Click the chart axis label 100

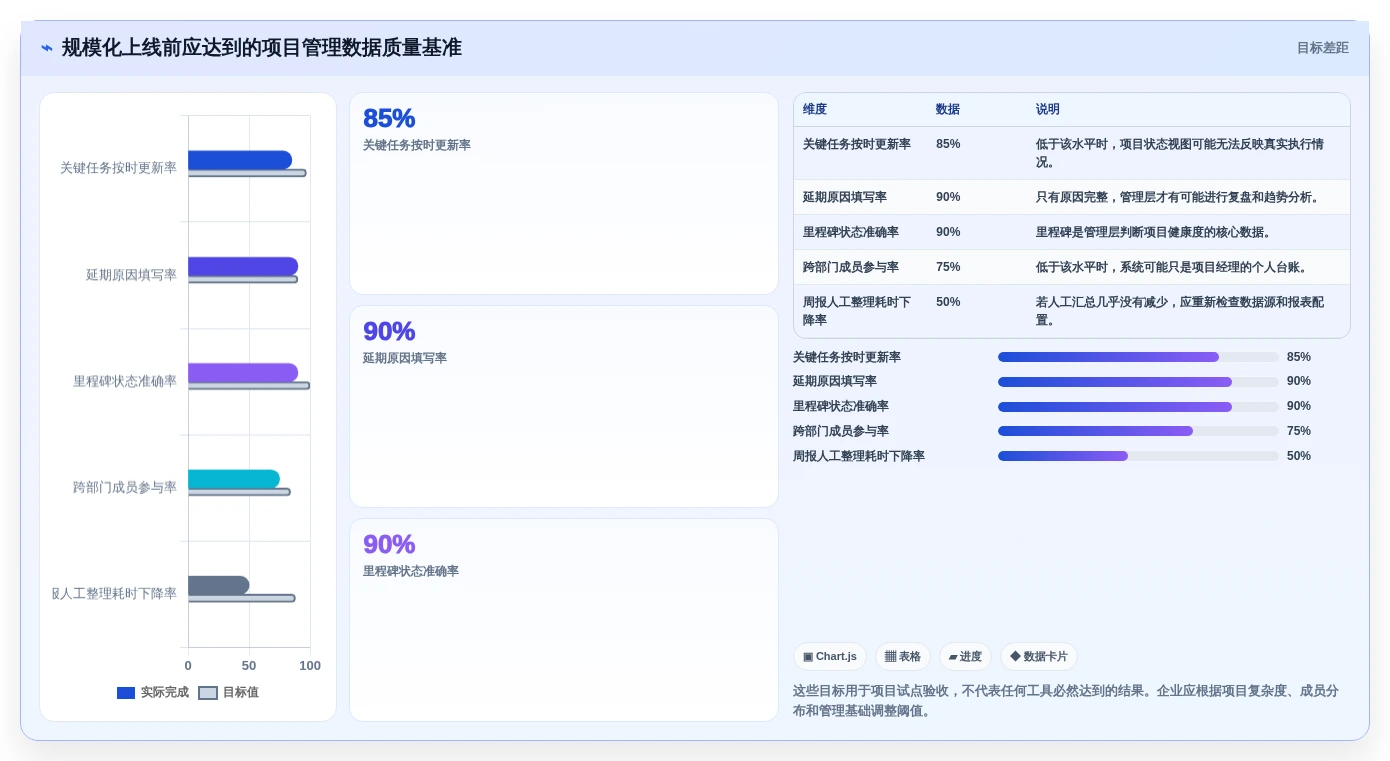point(310,666)
